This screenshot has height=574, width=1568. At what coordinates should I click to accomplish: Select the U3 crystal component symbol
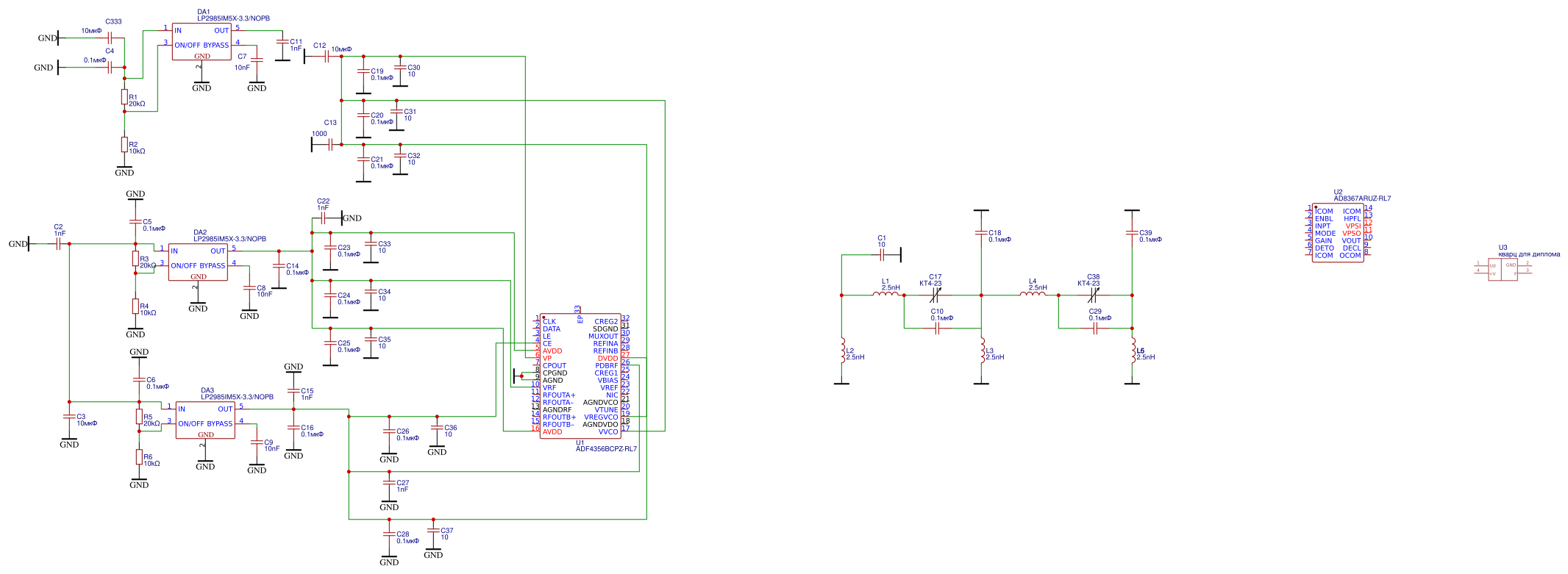(x=1503, y=270)
